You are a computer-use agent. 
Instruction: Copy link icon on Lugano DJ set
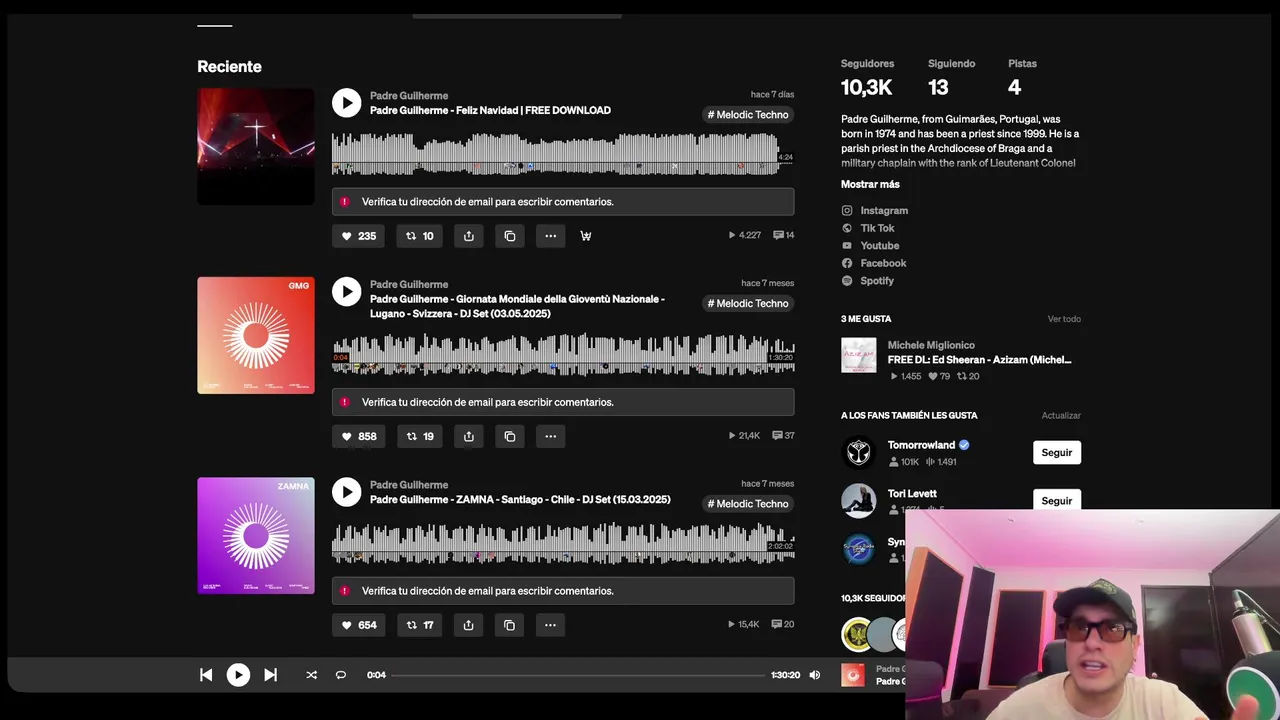coord(509,436)
